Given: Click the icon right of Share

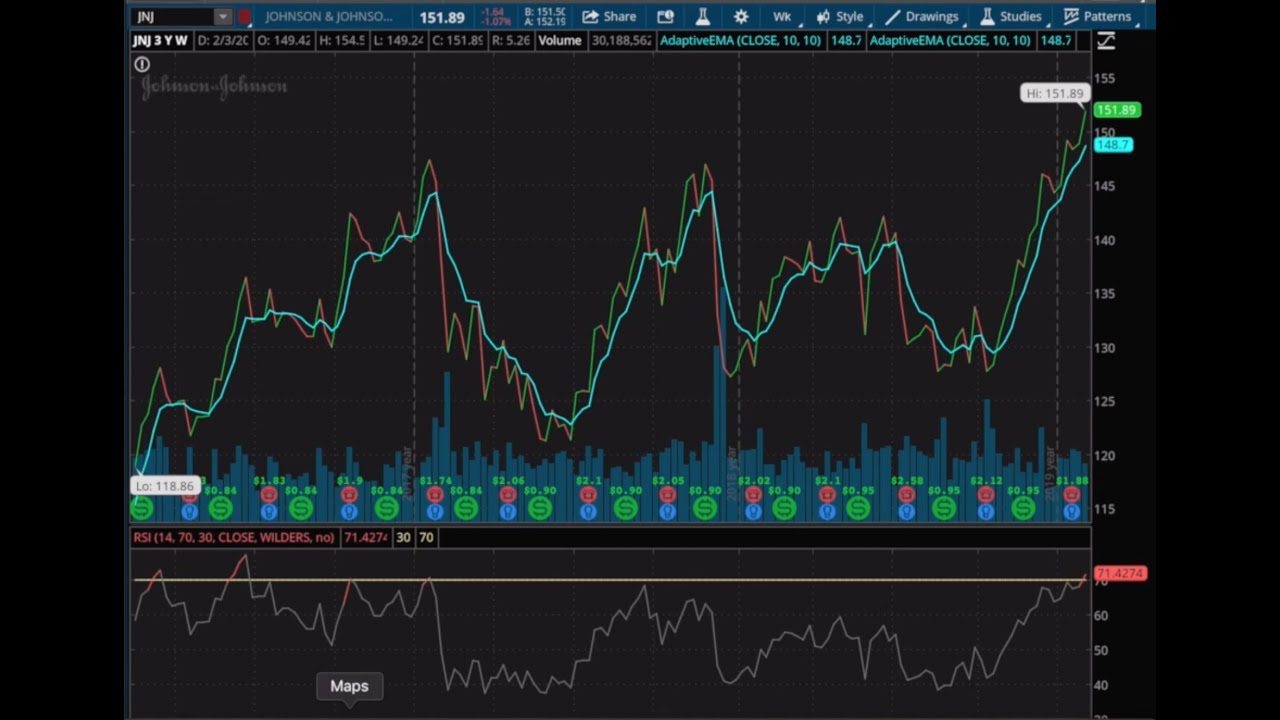Looking at the screenshot, I should (665, 17).
